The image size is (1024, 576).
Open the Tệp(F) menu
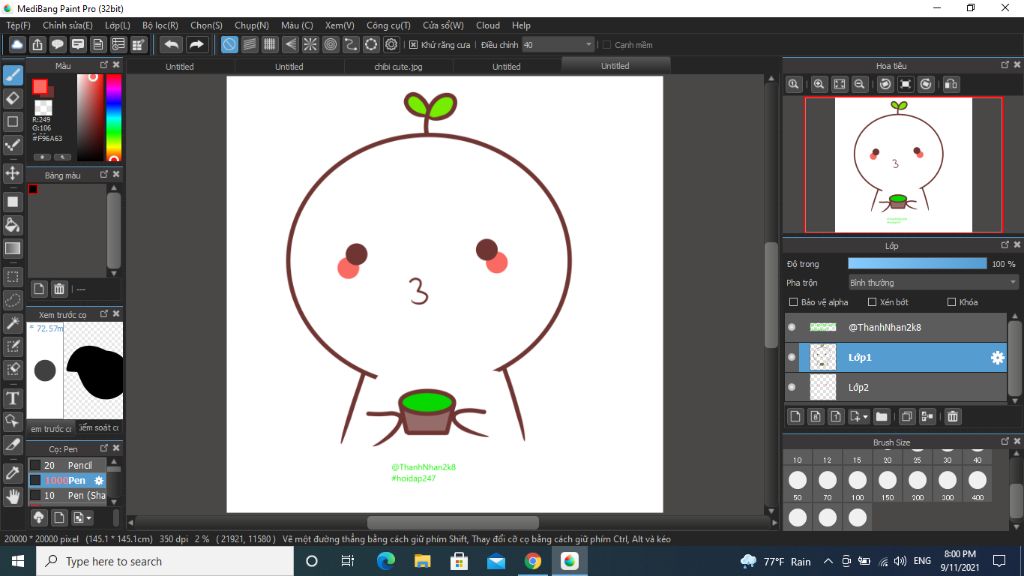point(18,25)
